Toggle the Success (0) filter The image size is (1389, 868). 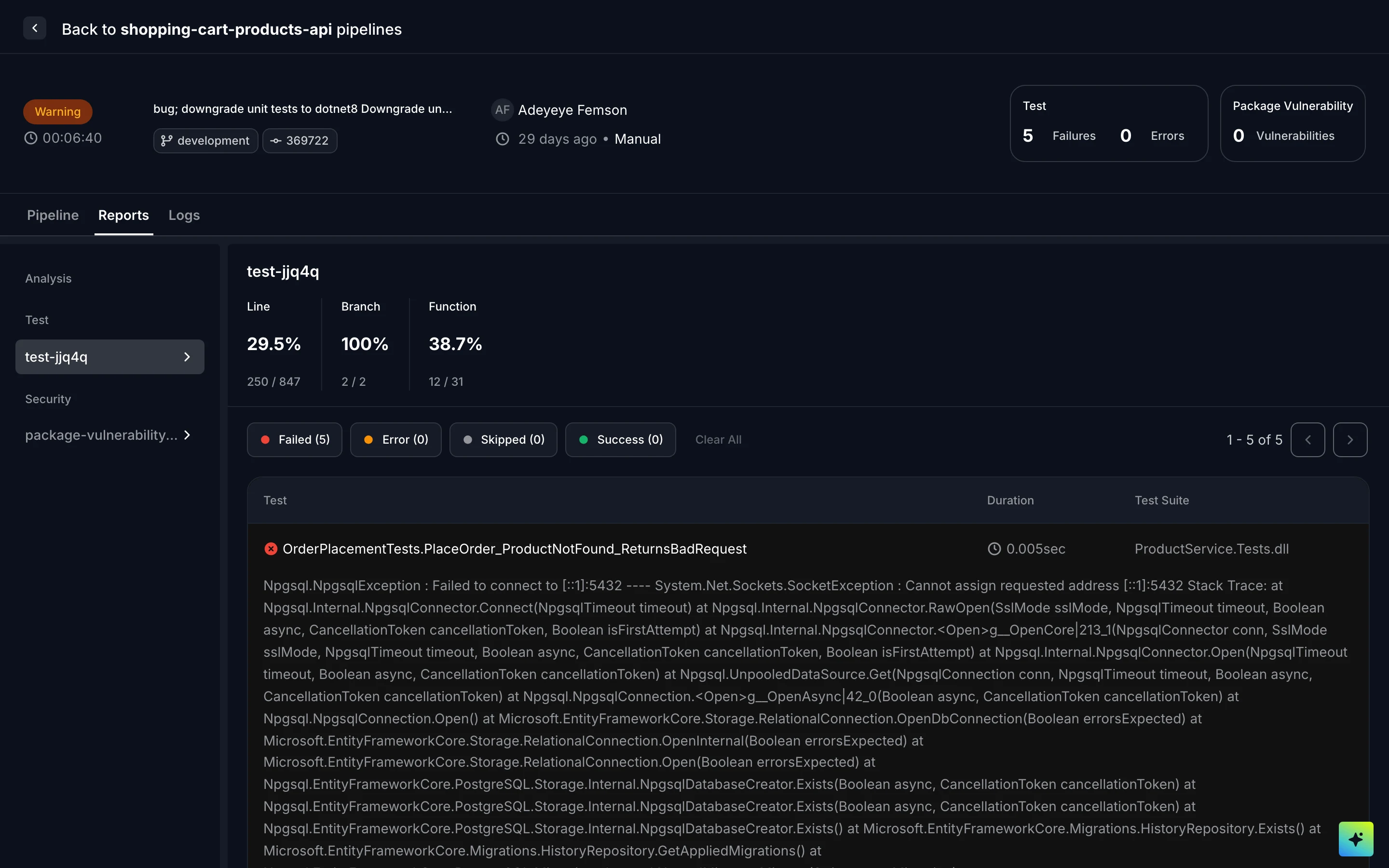(x=620, y=440)
